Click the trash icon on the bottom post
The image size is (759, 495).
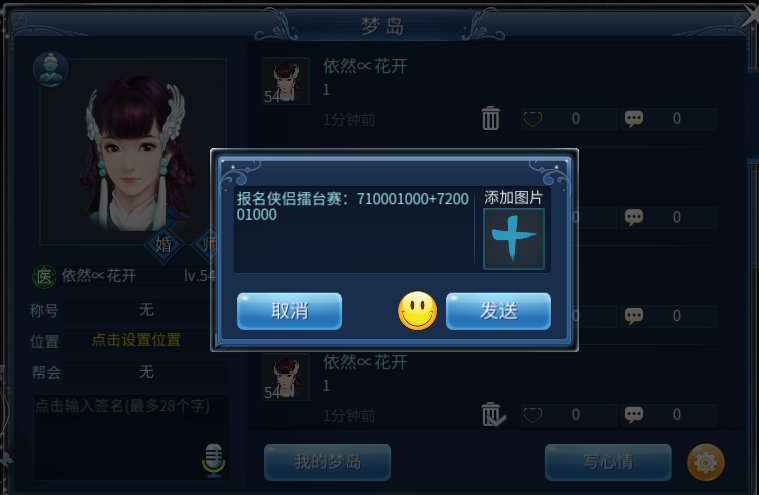click(x=493, y=414)
